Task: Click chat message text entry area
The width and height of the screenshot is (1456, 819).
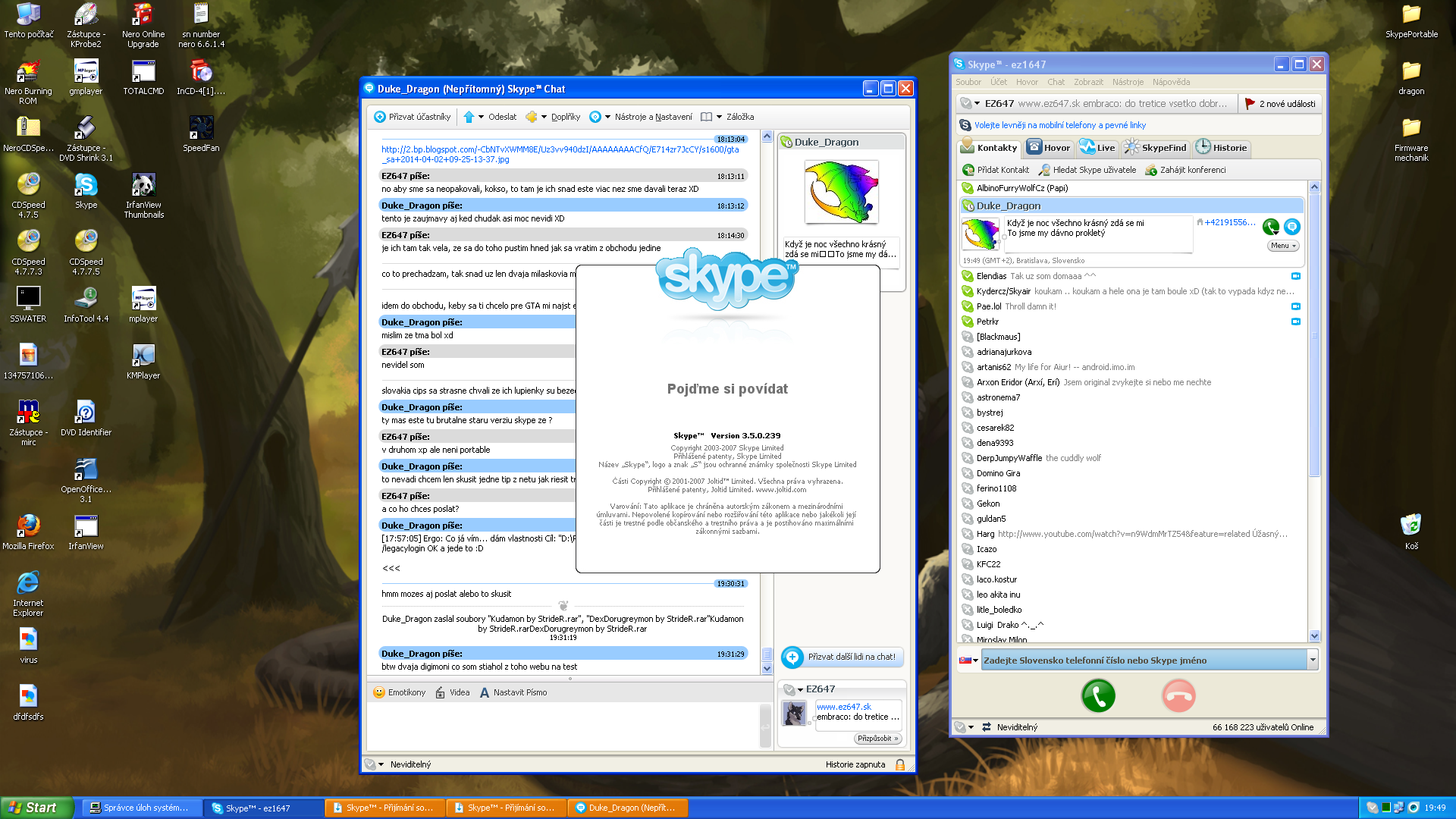Action: pos(563,726)
